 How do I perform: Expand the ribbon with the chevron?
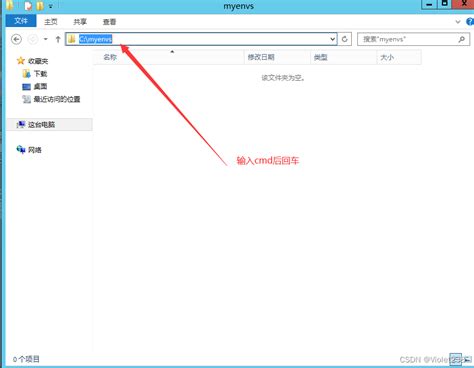pos(458,22)
